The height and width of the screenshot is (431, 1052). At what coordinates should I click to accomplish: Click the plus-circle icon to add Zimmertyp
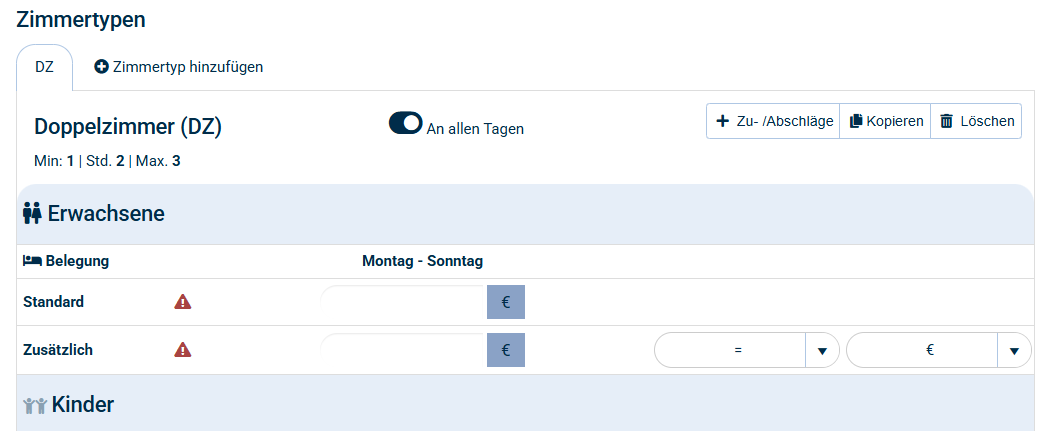click(101, 67)
